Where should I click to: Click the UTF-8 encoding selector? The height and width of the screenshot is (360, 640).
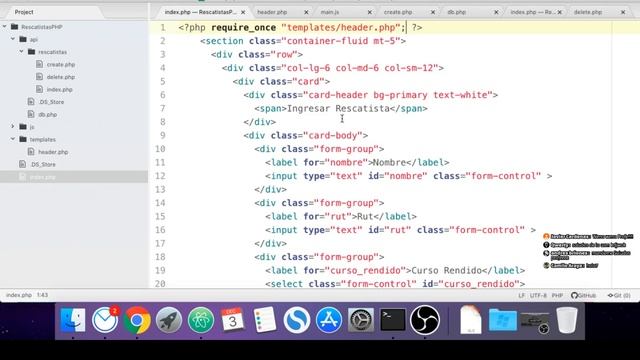tap(538, 295)
